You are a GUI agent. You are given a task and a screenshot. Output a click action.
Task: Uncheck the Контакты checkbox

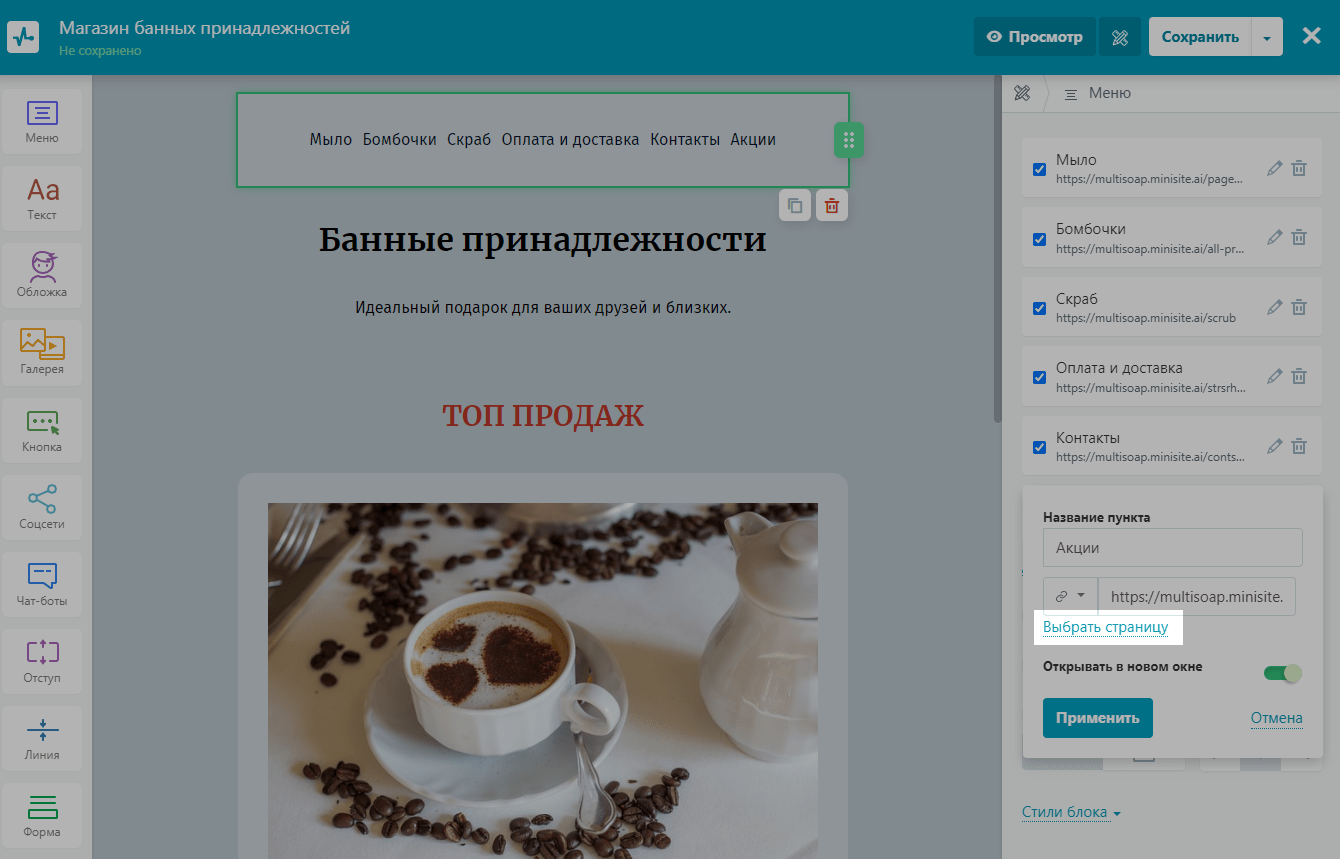tap(1039, 447)
